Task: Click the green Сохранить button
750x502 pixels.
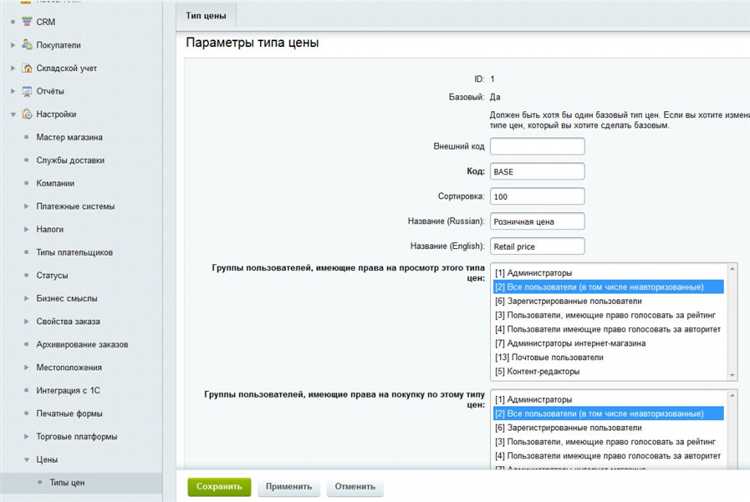Action: (219, 487)
